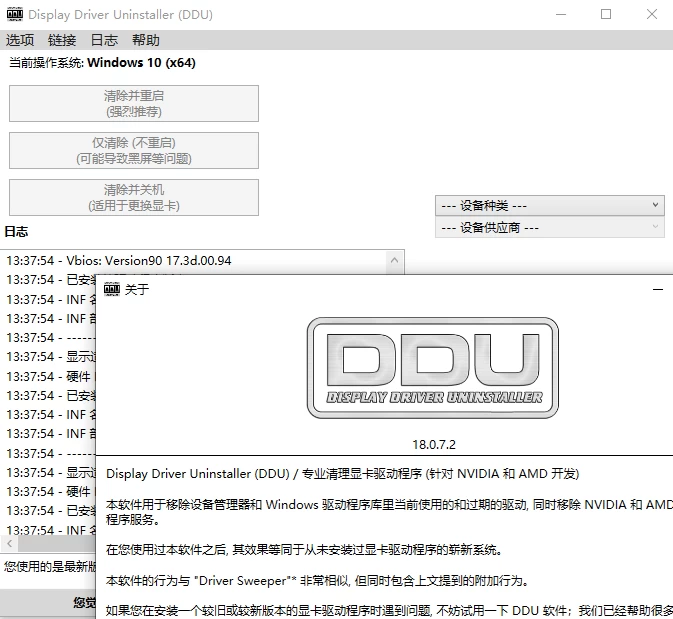Open the 选项 menu
This screenshot has width=673, height=619.
click(20, 40)
